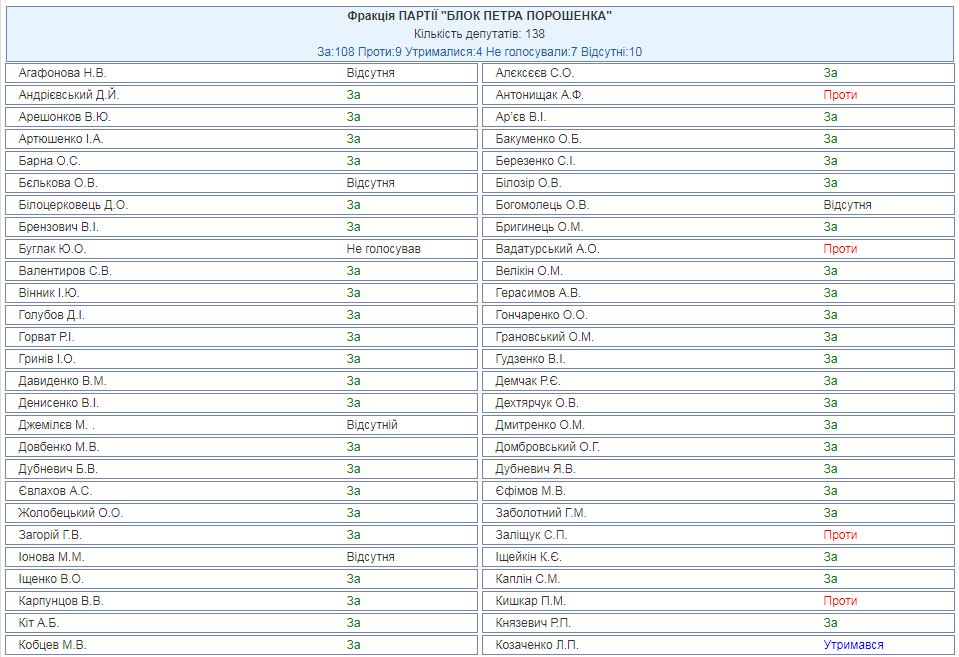
Task: Select deputy name Білоцерковець Д.О.
Action: [73, 205]
